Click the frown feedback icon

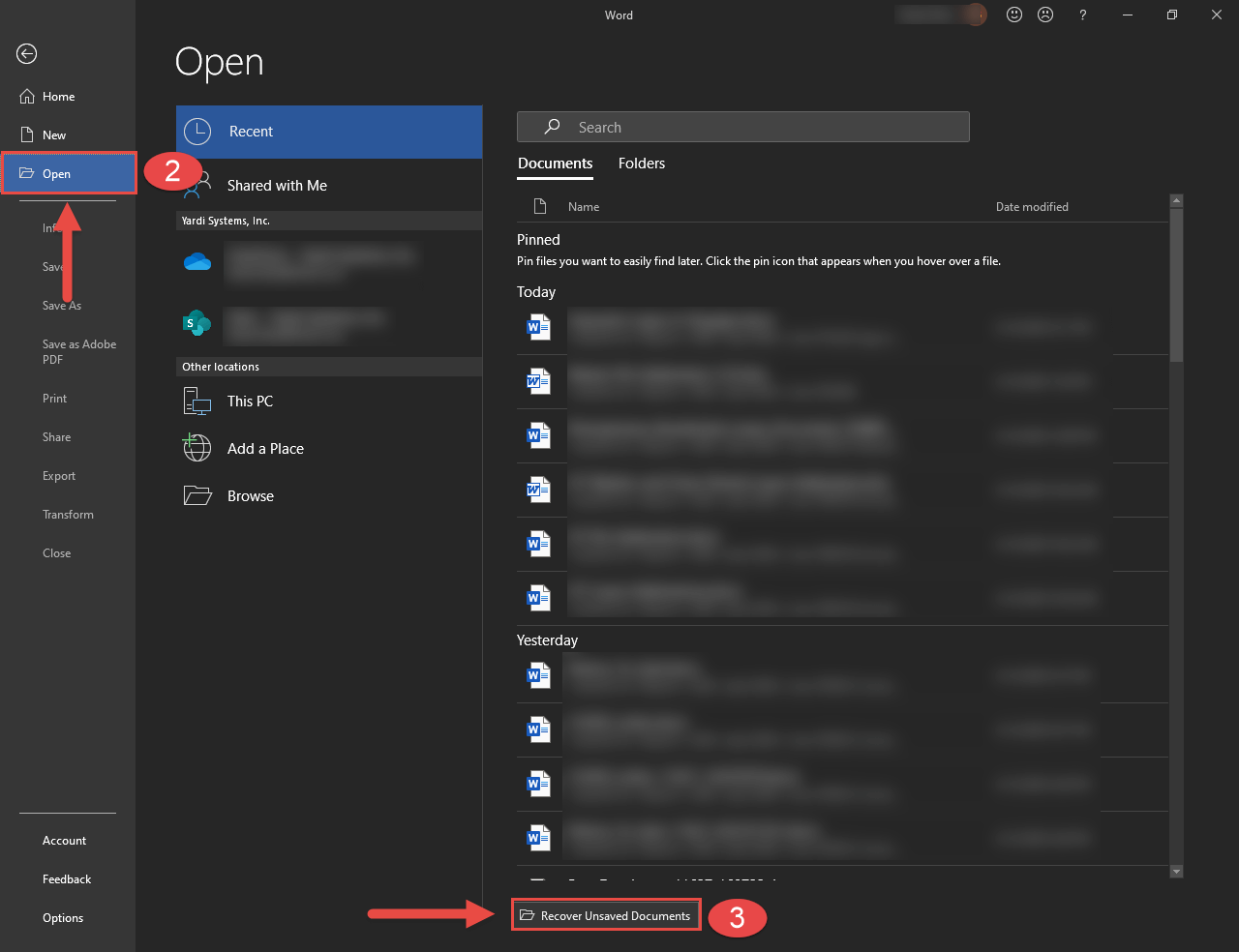[1045, 15]
